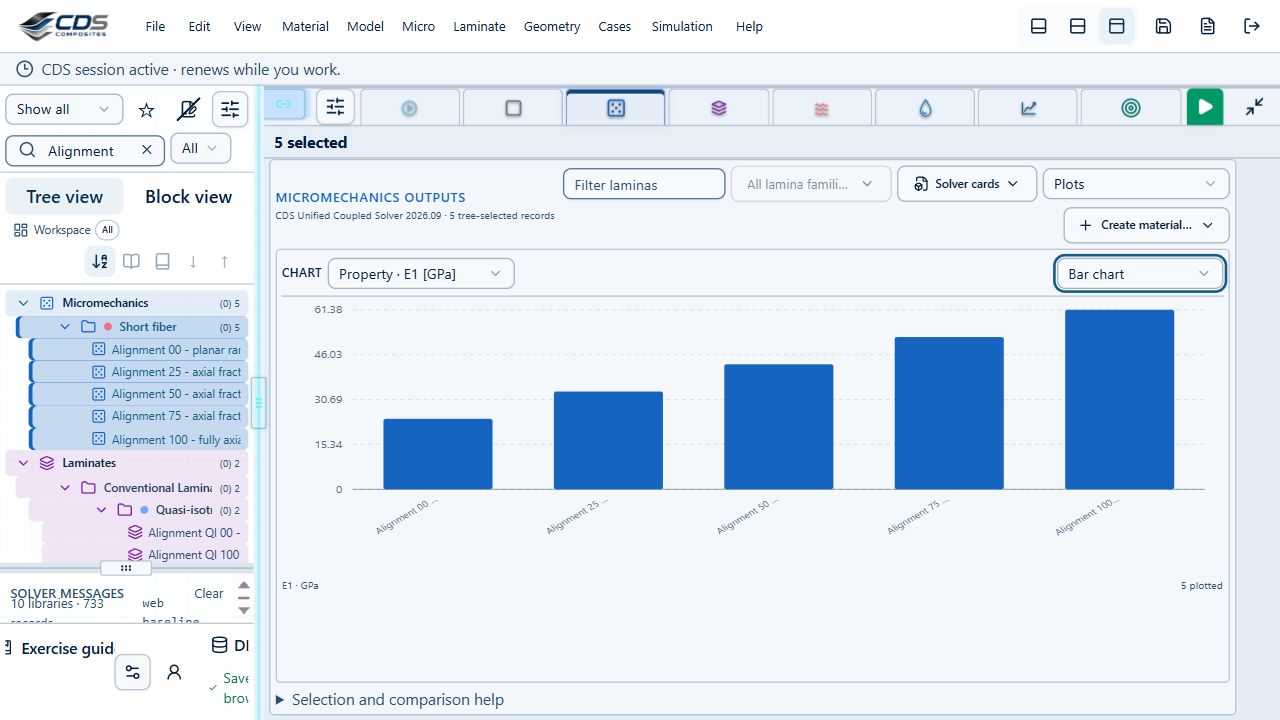This screenshot has height=720, width=1280.
Task: Switch to the split horizontal layout
Action: pos(1078,26)
